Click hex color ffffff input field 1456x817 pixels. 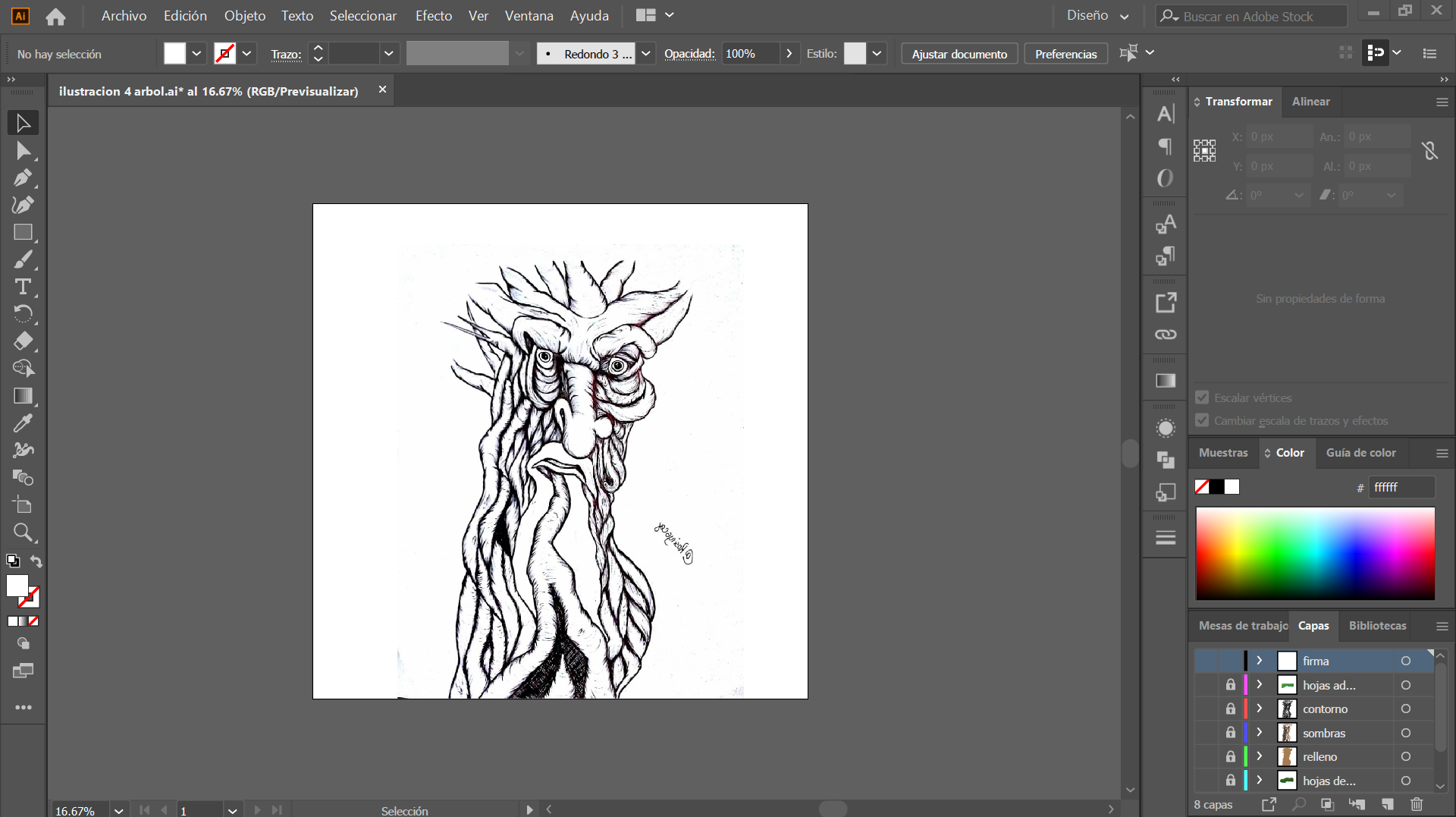click(1401, 487)
